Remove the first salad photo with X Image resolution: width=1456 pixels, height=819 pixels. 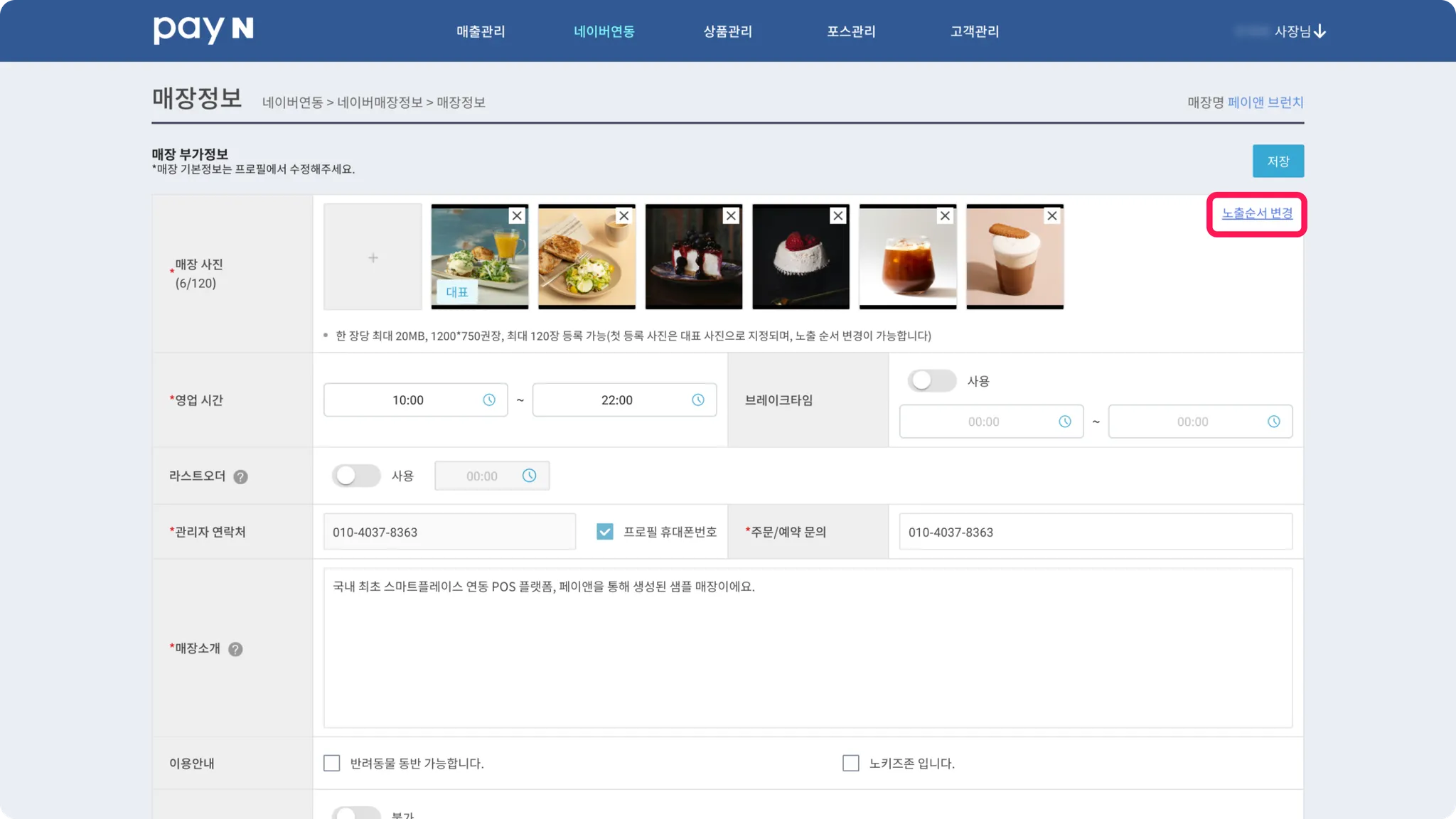[x=517, y=216]
